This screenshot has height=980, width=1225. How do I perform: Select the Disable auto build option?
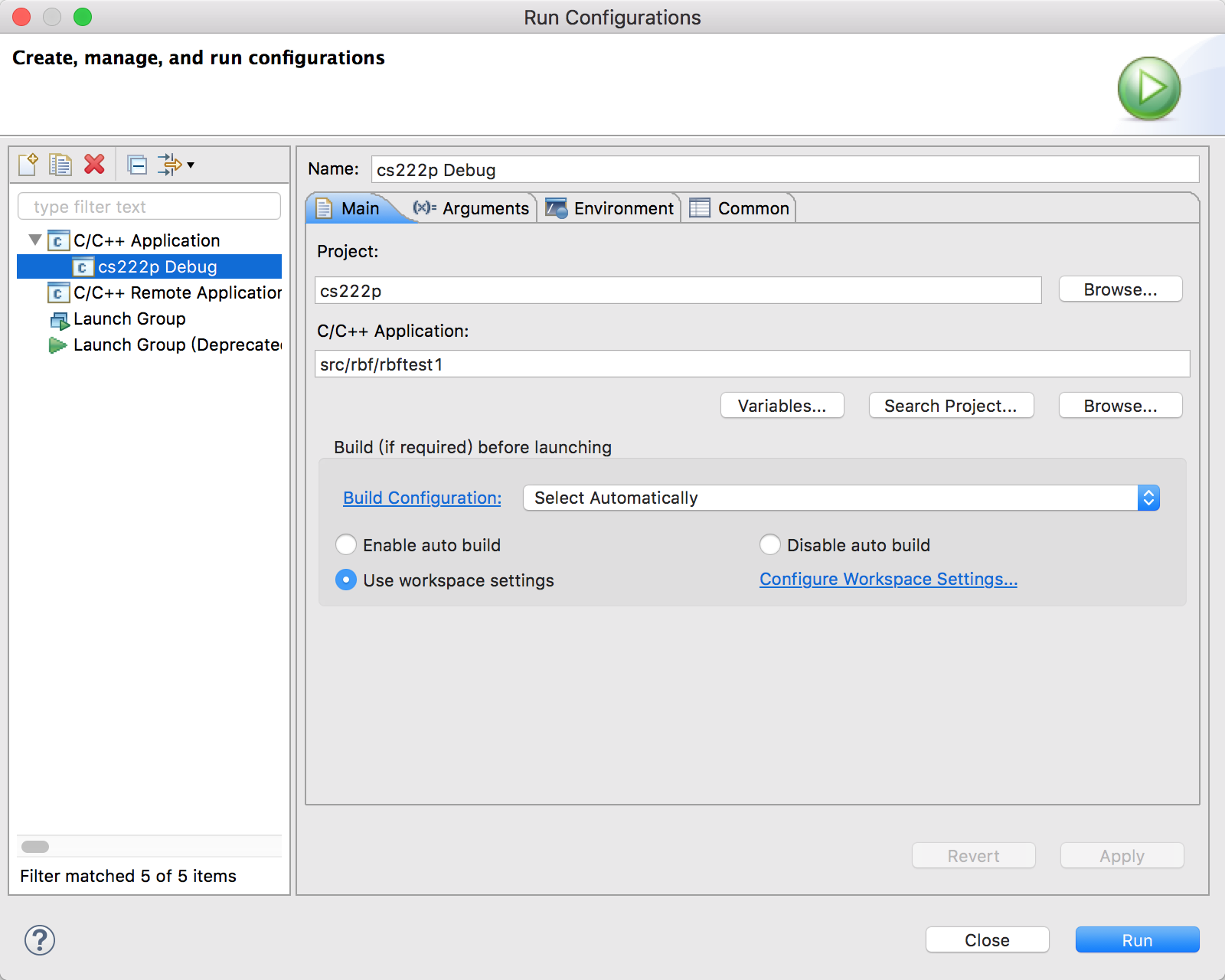[x=770, y=545]
